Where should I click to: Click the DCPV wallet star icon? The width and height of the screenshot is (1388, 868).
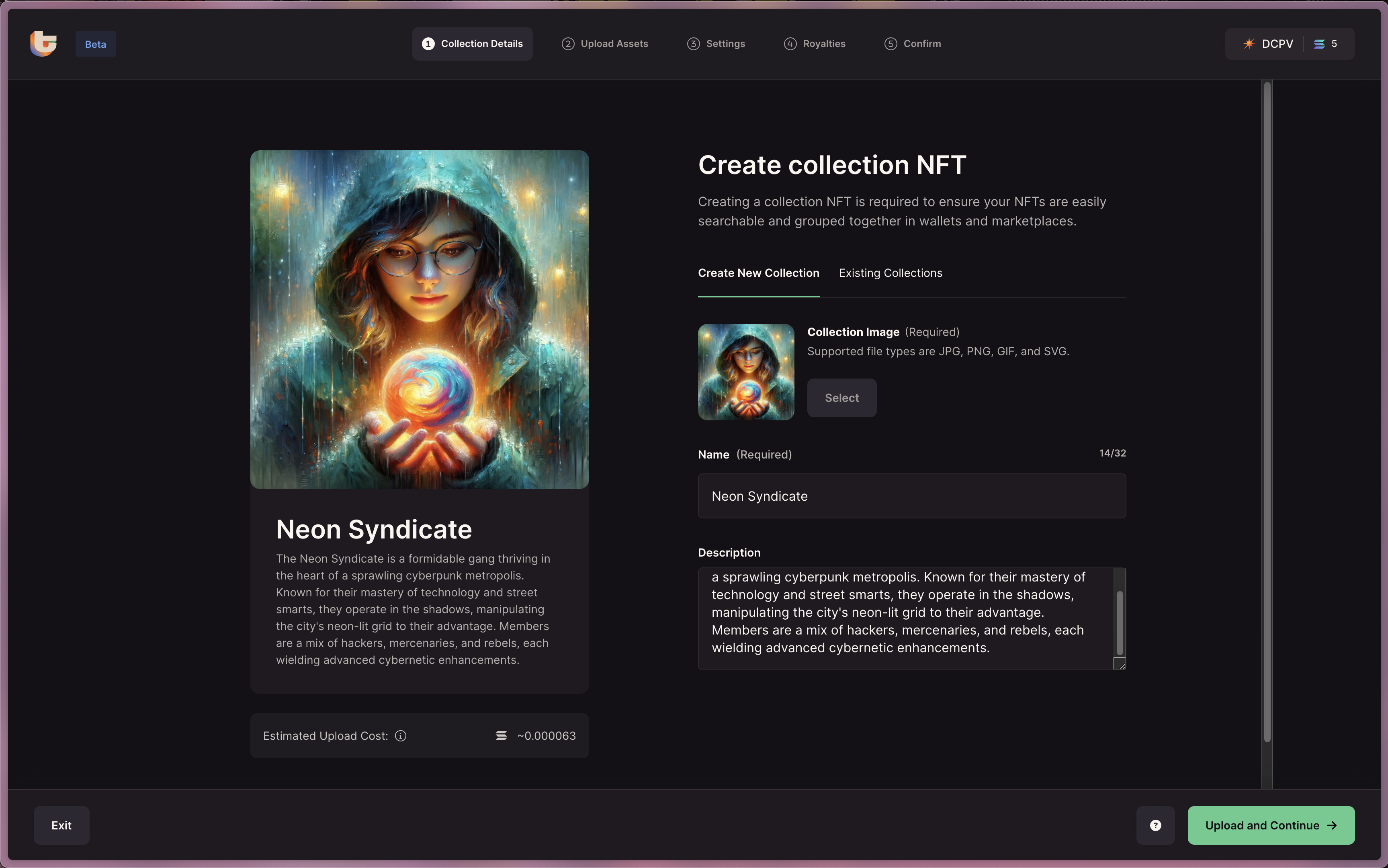(x=1249, y=44)
